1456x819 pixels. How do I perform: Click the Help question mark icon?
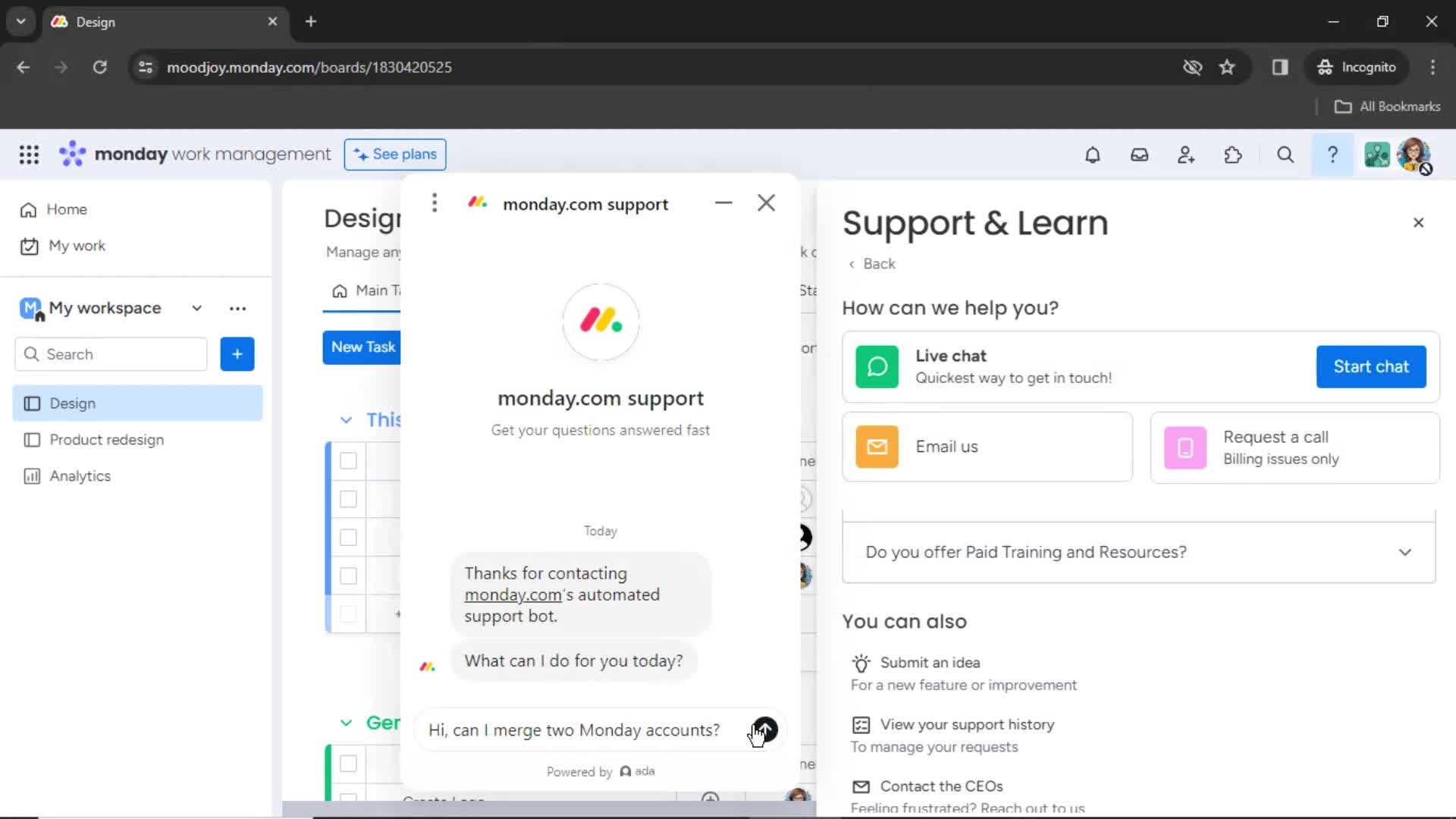1332,155
